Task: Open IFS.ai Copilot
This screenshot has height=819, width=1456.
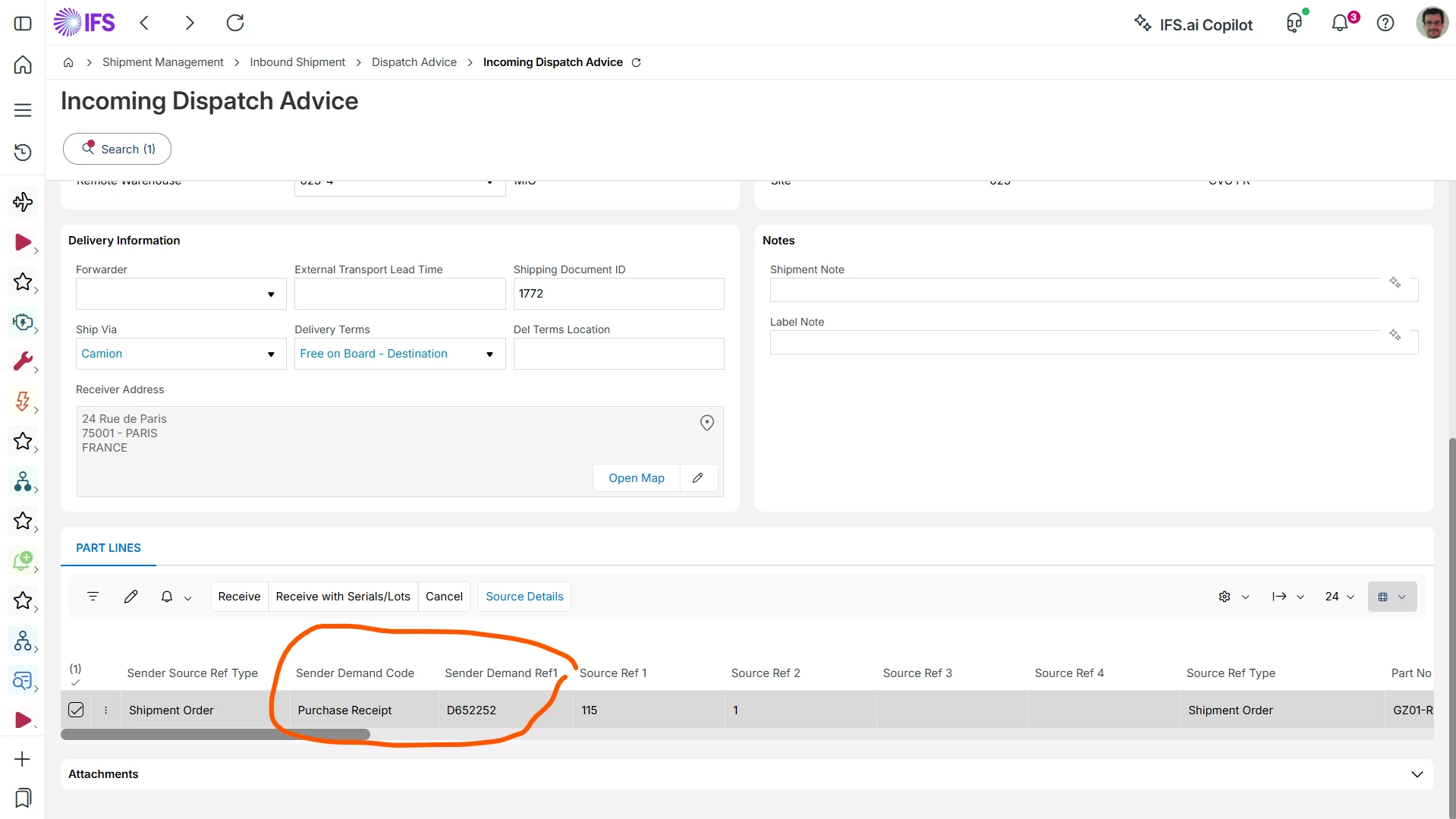Action: point(1193,24)
